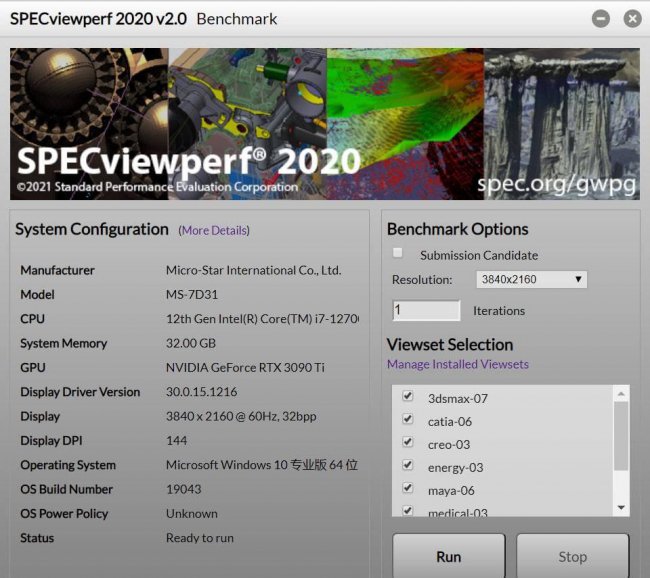Open the More Details link
The image size is (650, 578).
pyautogui.click(x=214, y=230)
